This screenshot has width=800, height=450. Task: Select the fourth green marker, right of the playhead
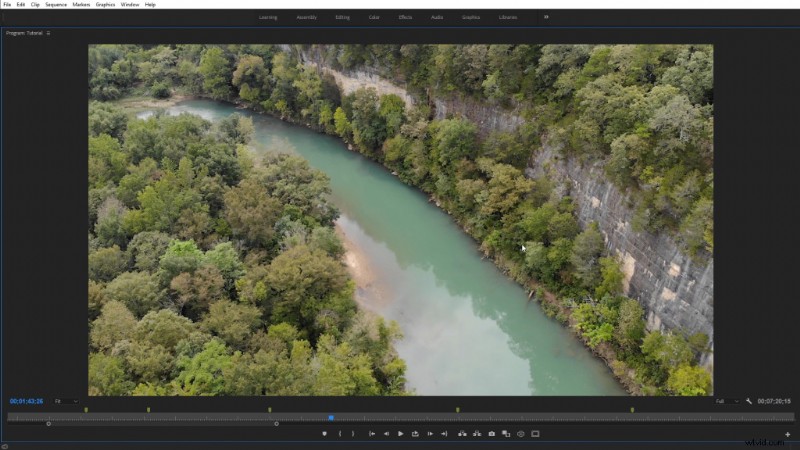(x=458, y=410)
